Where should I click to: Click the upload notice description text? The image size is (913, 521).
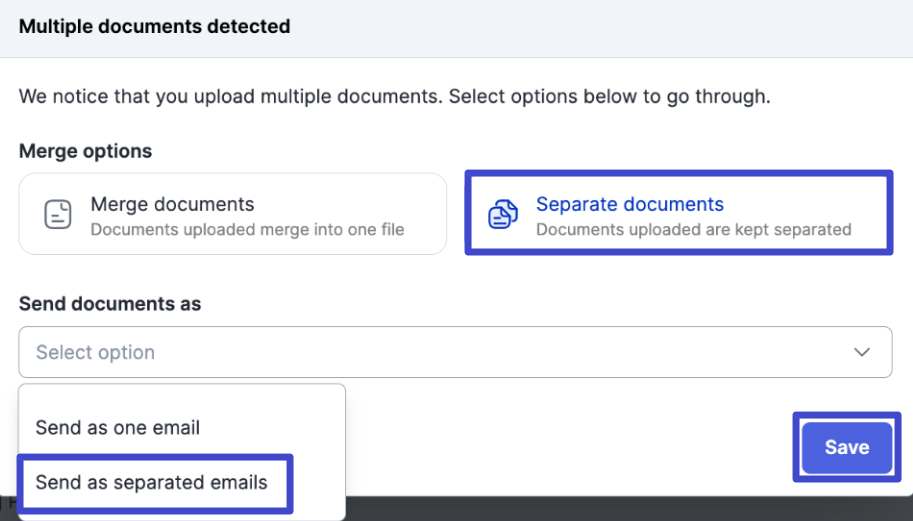tap(394, 97)
